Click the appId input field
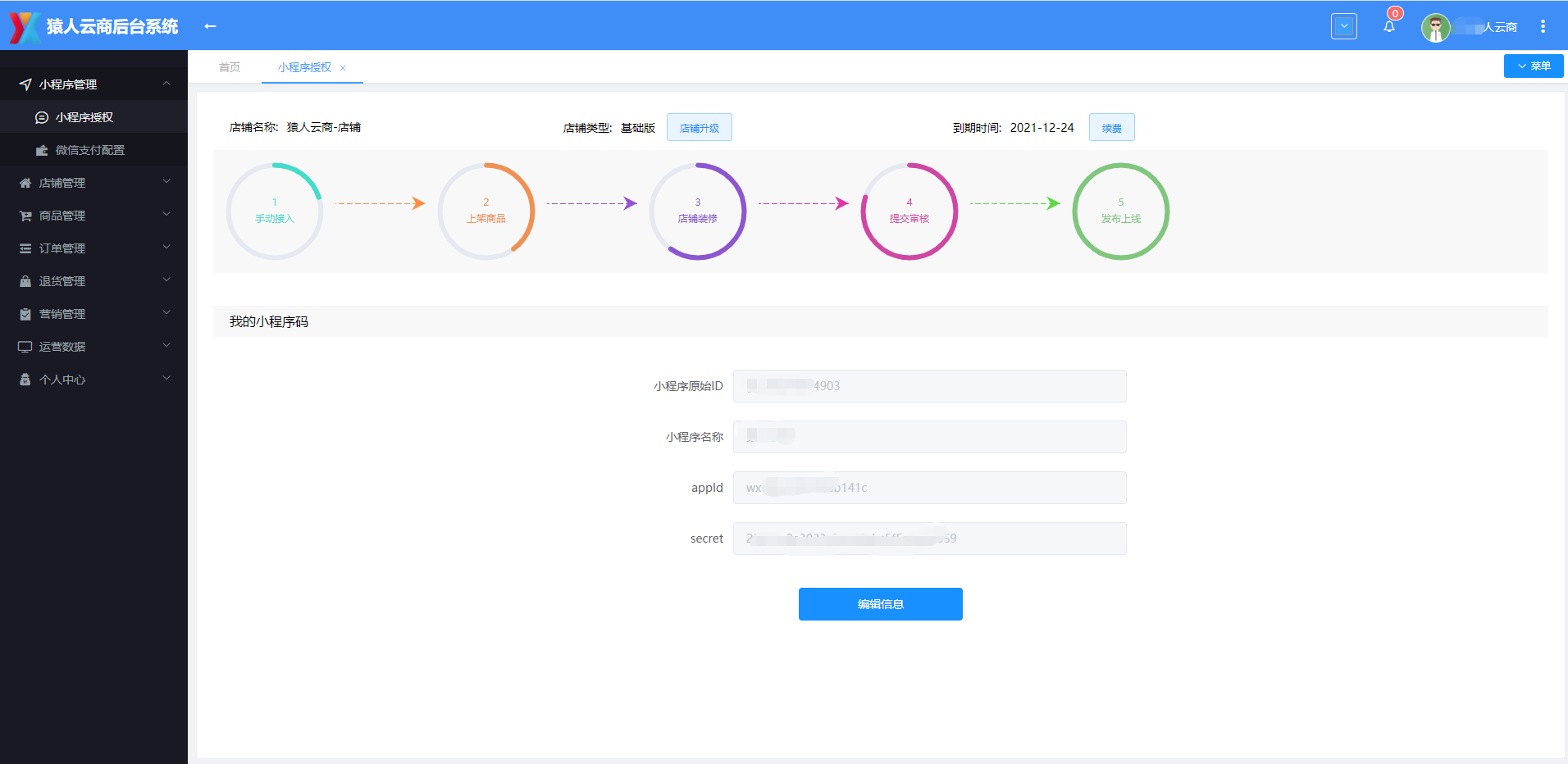 pos(930,488)
